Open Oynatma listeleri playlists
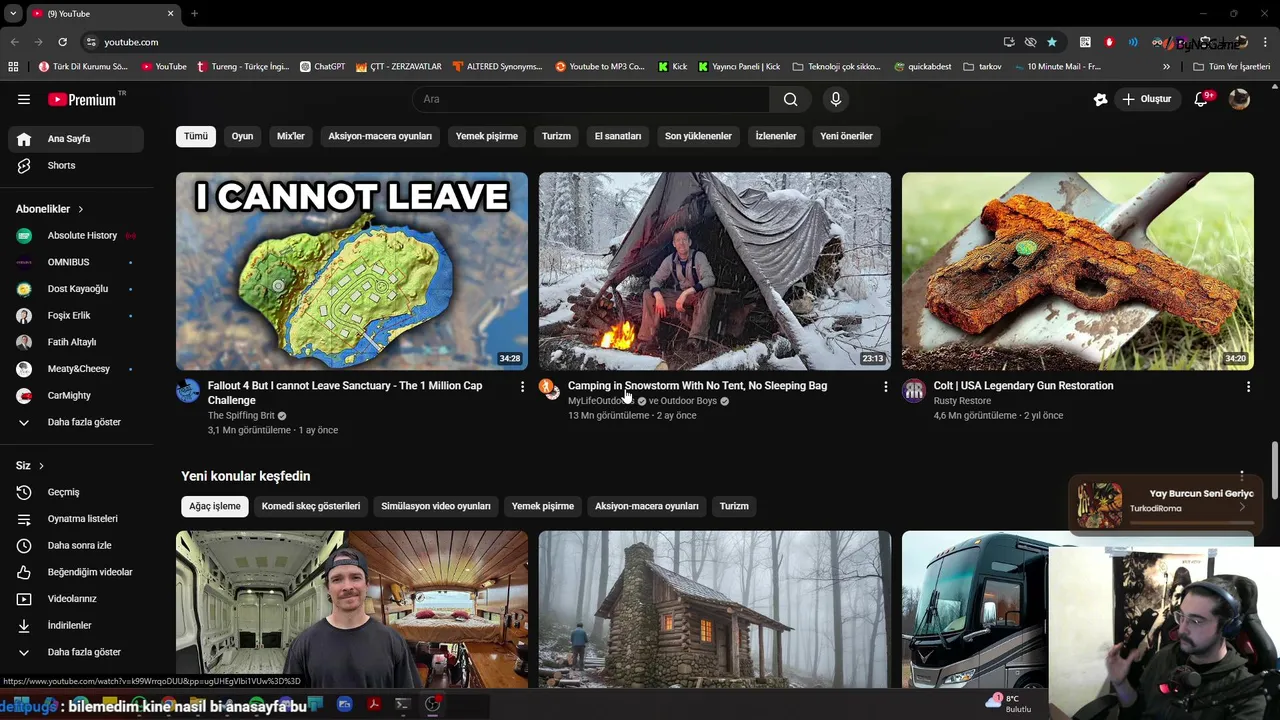 (x=76, y=519)
